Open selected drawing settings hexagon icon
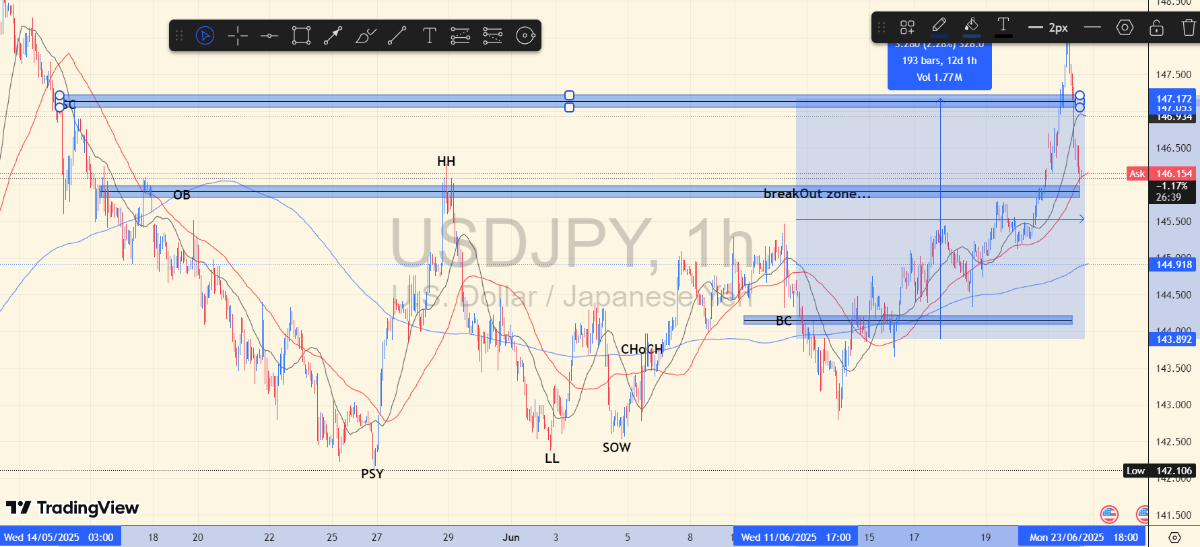 1125,27
